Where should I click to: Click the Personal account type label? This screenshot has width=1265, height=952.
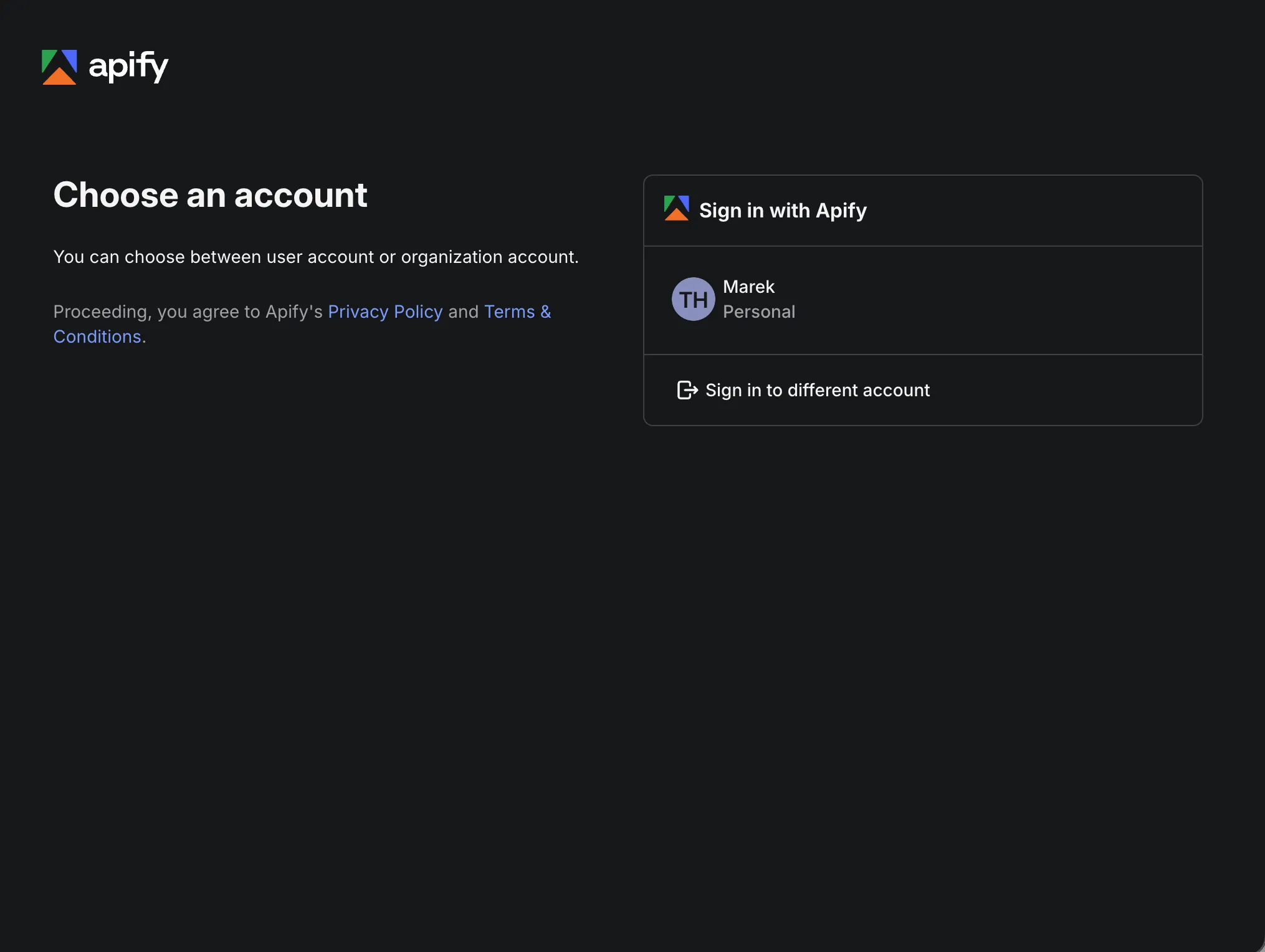click(x=759, y=312)
